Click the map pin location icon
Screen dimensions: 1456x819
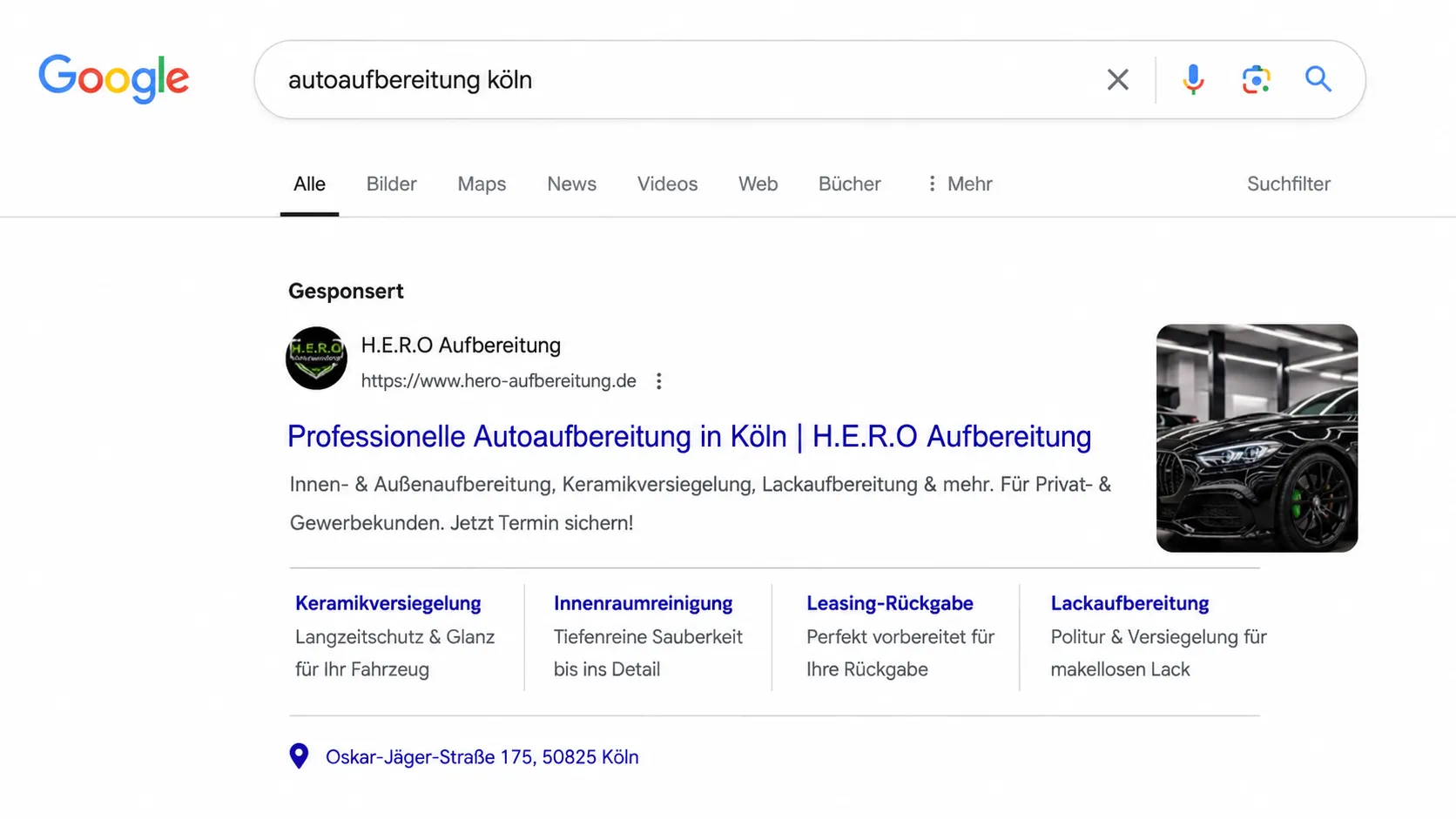(299, 756)
